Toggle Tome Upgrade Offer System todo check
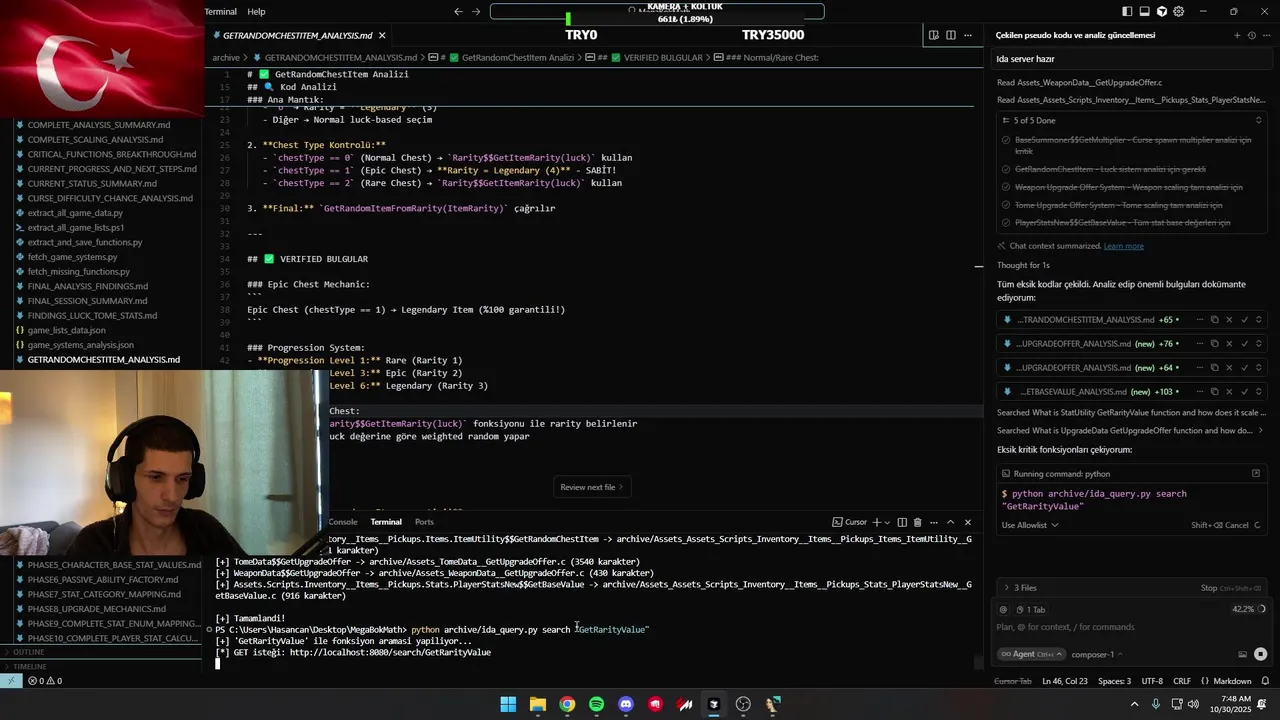This screenshot has width=1280, height=720. coord(1006,206)
